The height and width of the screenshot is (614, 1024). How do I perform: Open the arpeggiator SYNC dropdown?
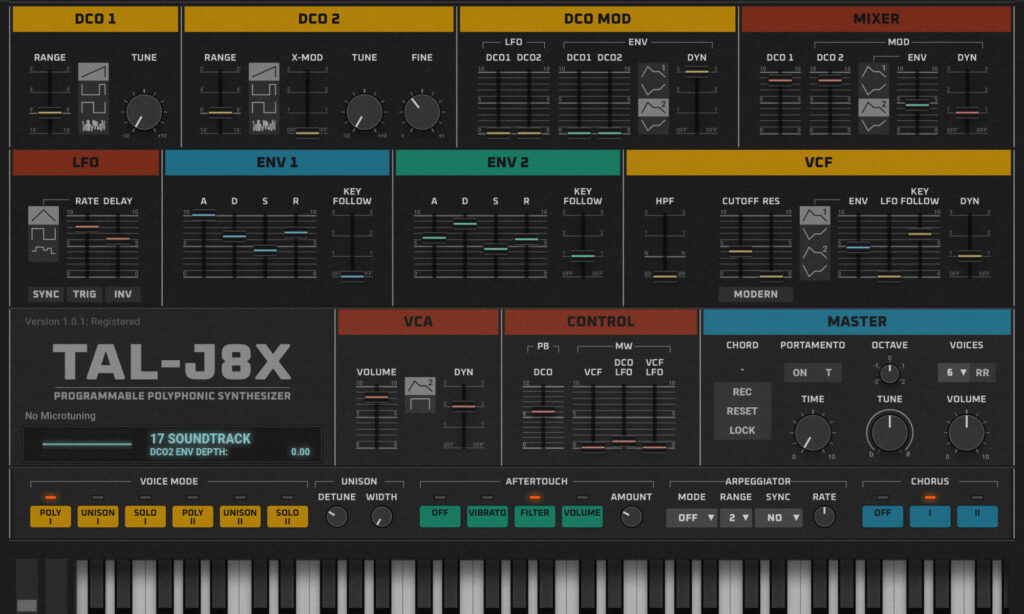[x=781, y=517]
